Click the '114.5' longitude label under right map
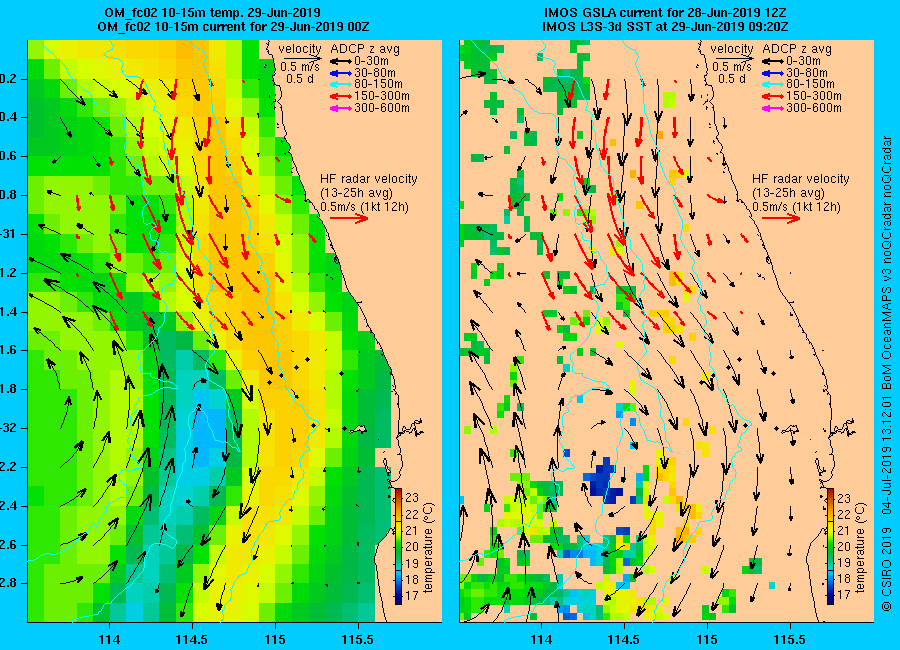 624,639
